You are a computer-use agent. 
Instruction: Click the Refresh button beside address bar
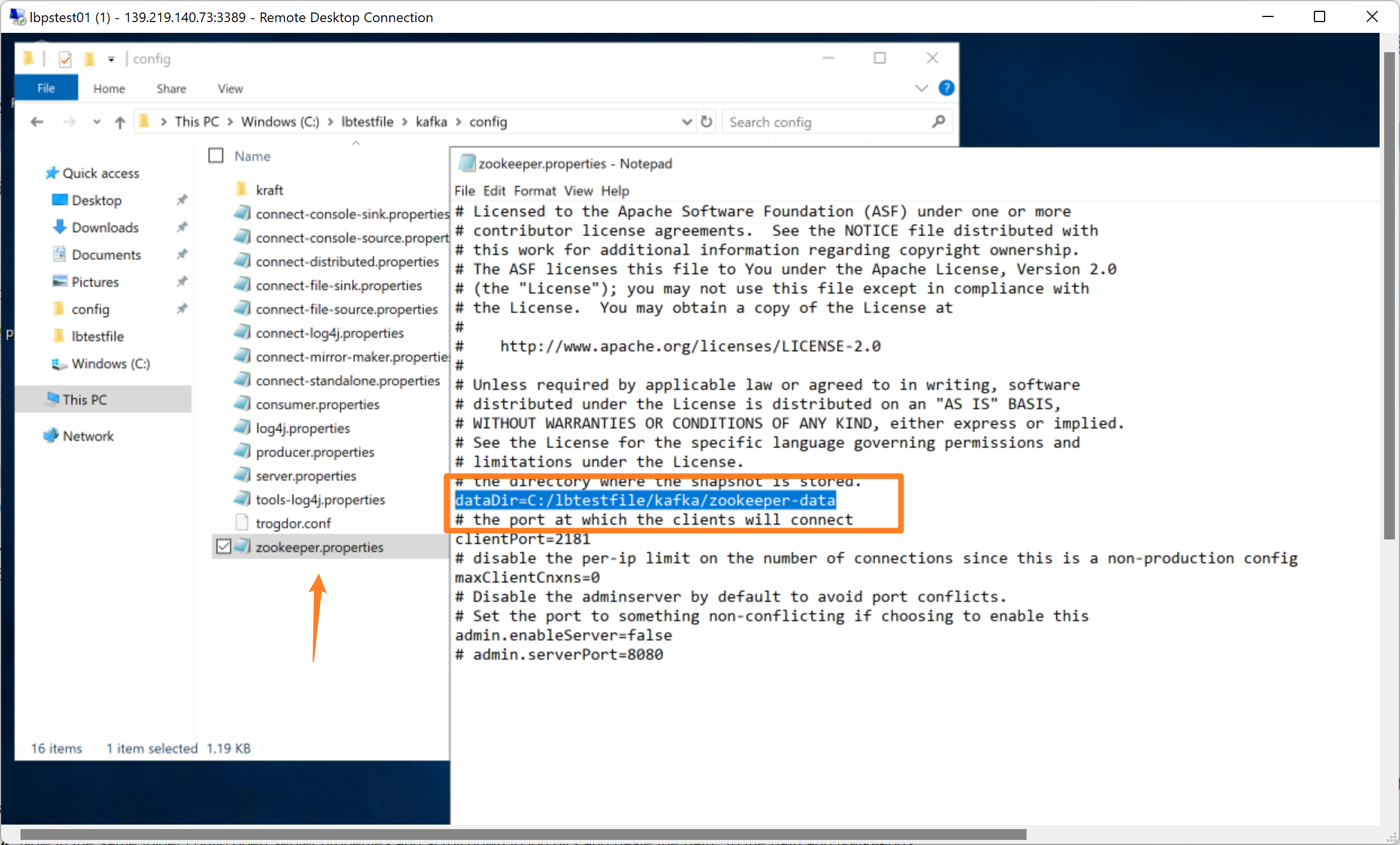coord(707,122)
